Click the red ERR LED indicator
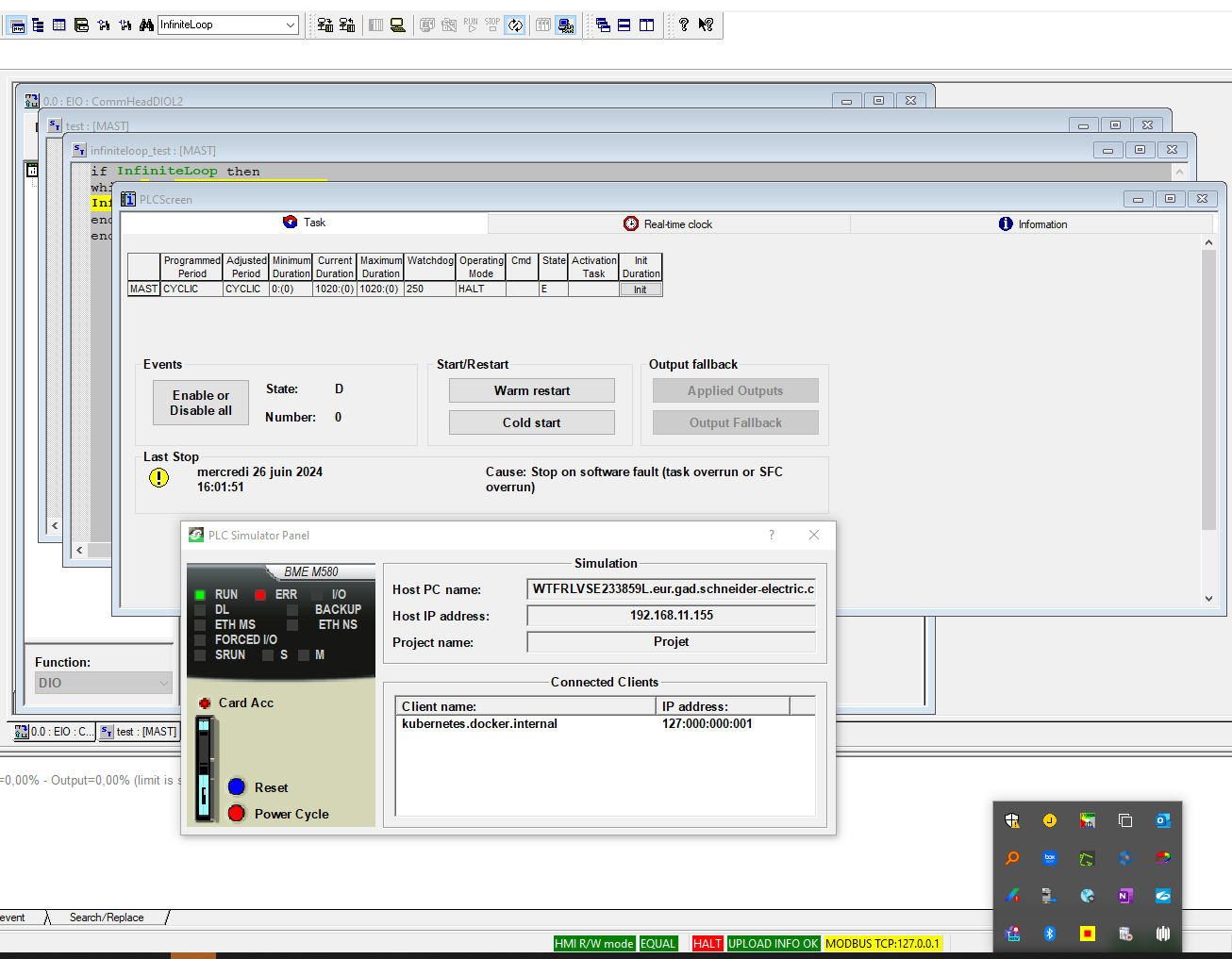The width and height of the screenshot is (1232, 959). pyautogui.click(x=260, y=595)
